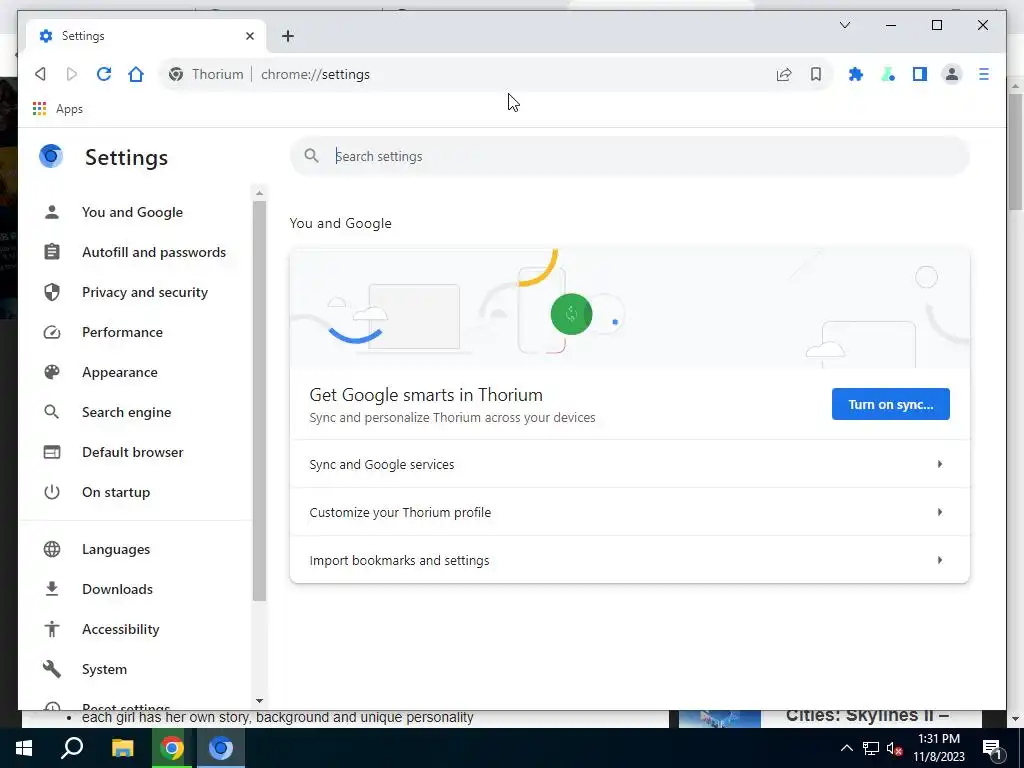Open Customize your Thorium profile
The width and height of the screenshot is (1024, 768).
[x=630, y=512]
